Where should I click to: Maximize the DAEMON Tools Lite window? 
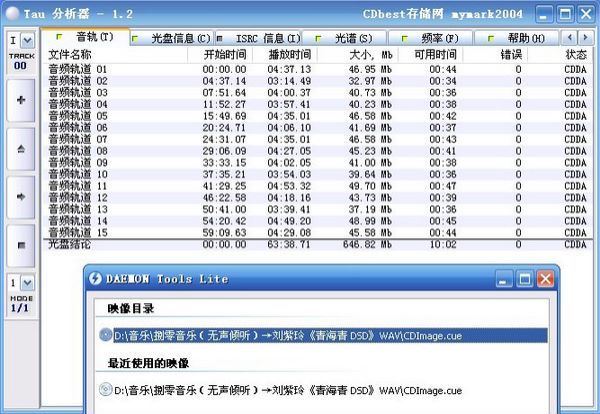[x=525, y=279]
